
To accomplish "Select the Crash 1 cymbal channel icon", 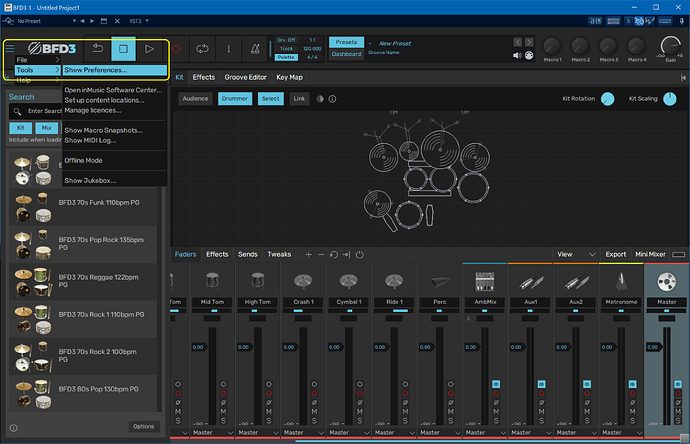I will click(303, 281).
